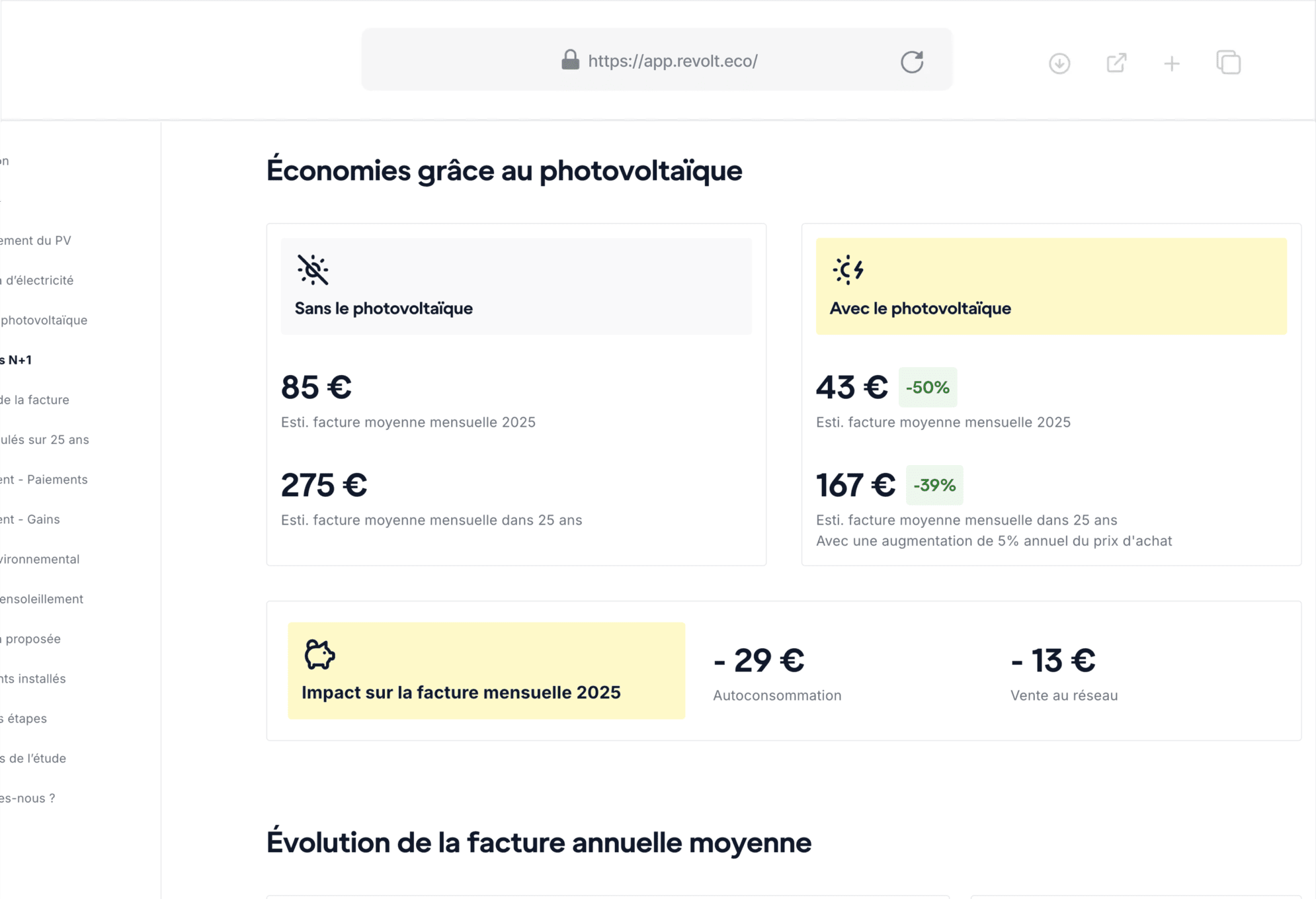Click the download icon in the browser toolbar

coord(1059,63)
